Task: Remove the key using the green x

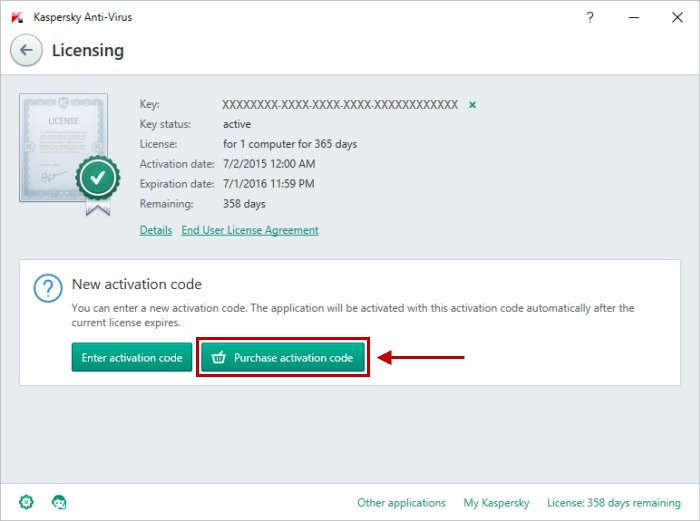Action: click(472, 105)
